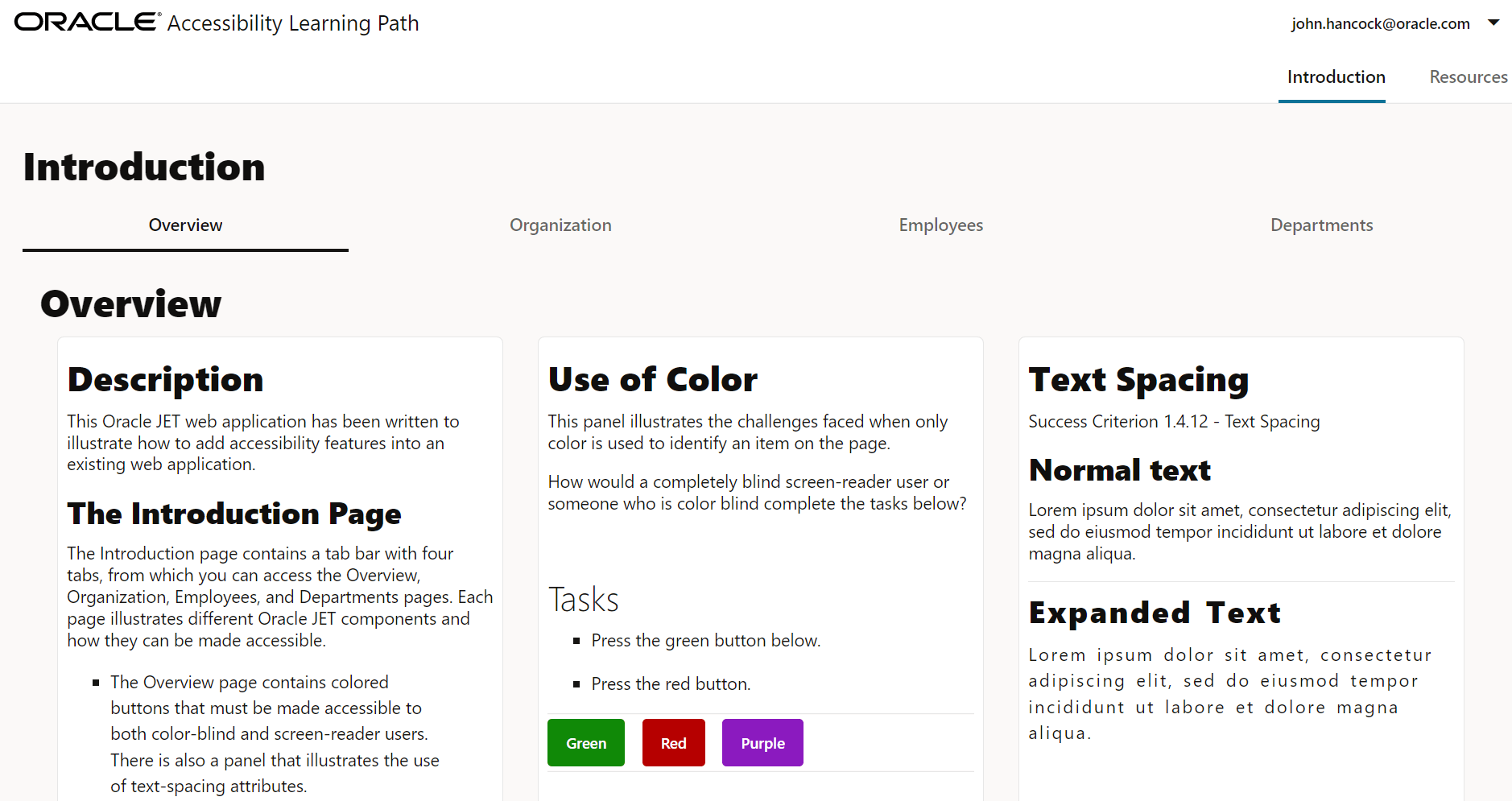Click the Description panel heading
Screen dimensions: 1512x801
pyautogui.click(x=165, y=379)
